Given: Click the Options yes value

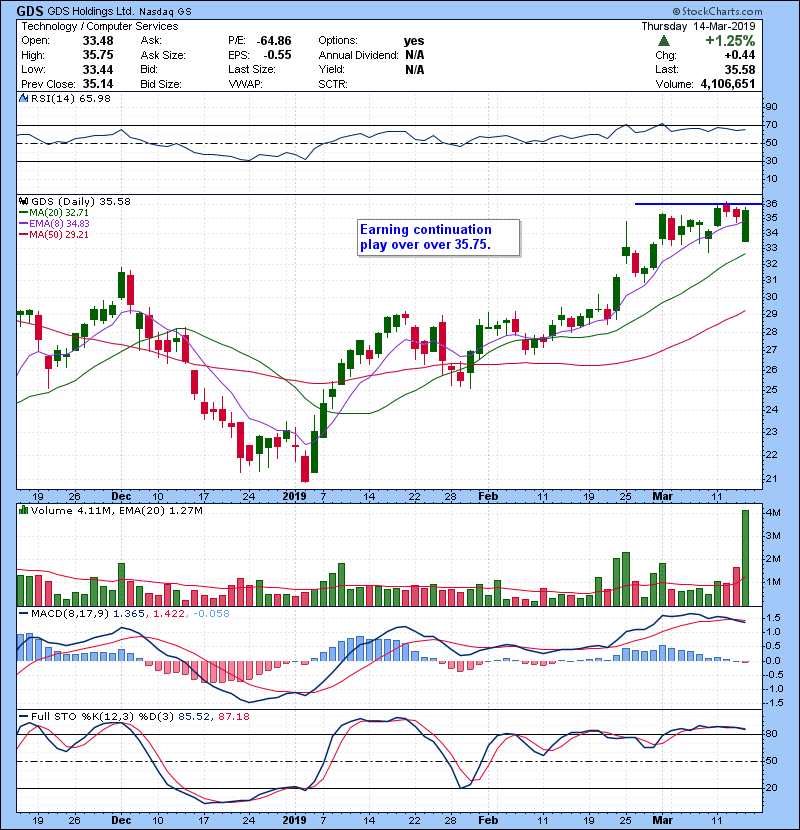Looking at the screenshot, I should (414, 41).
